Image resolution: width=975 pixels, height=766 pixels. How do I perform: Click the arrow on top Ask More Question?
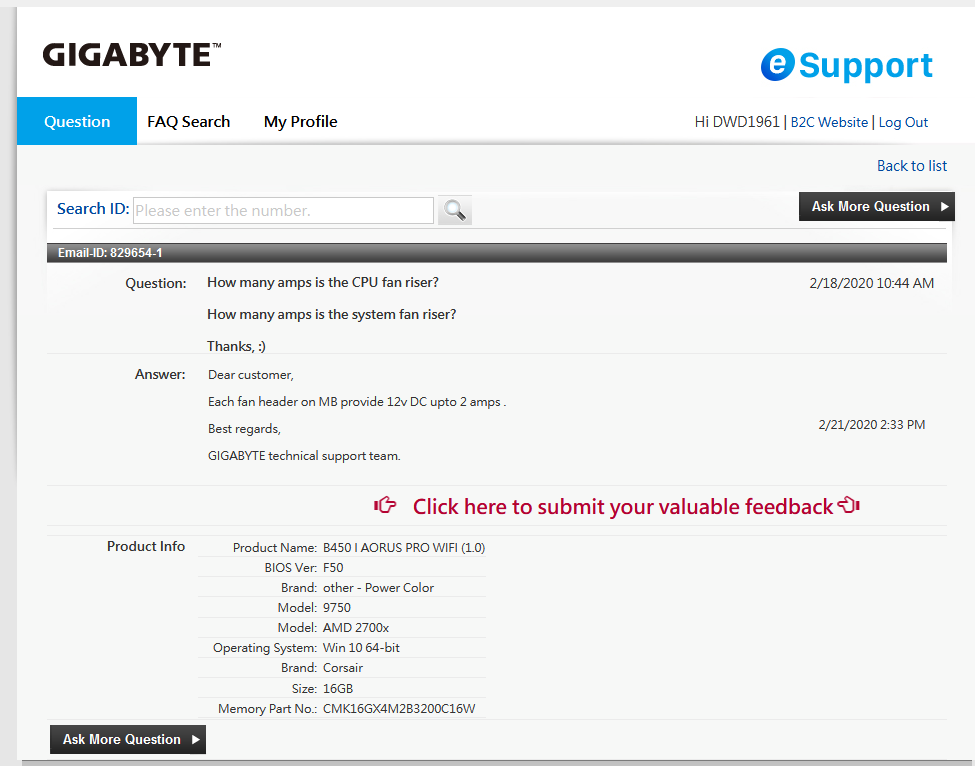tap(944, 207)
